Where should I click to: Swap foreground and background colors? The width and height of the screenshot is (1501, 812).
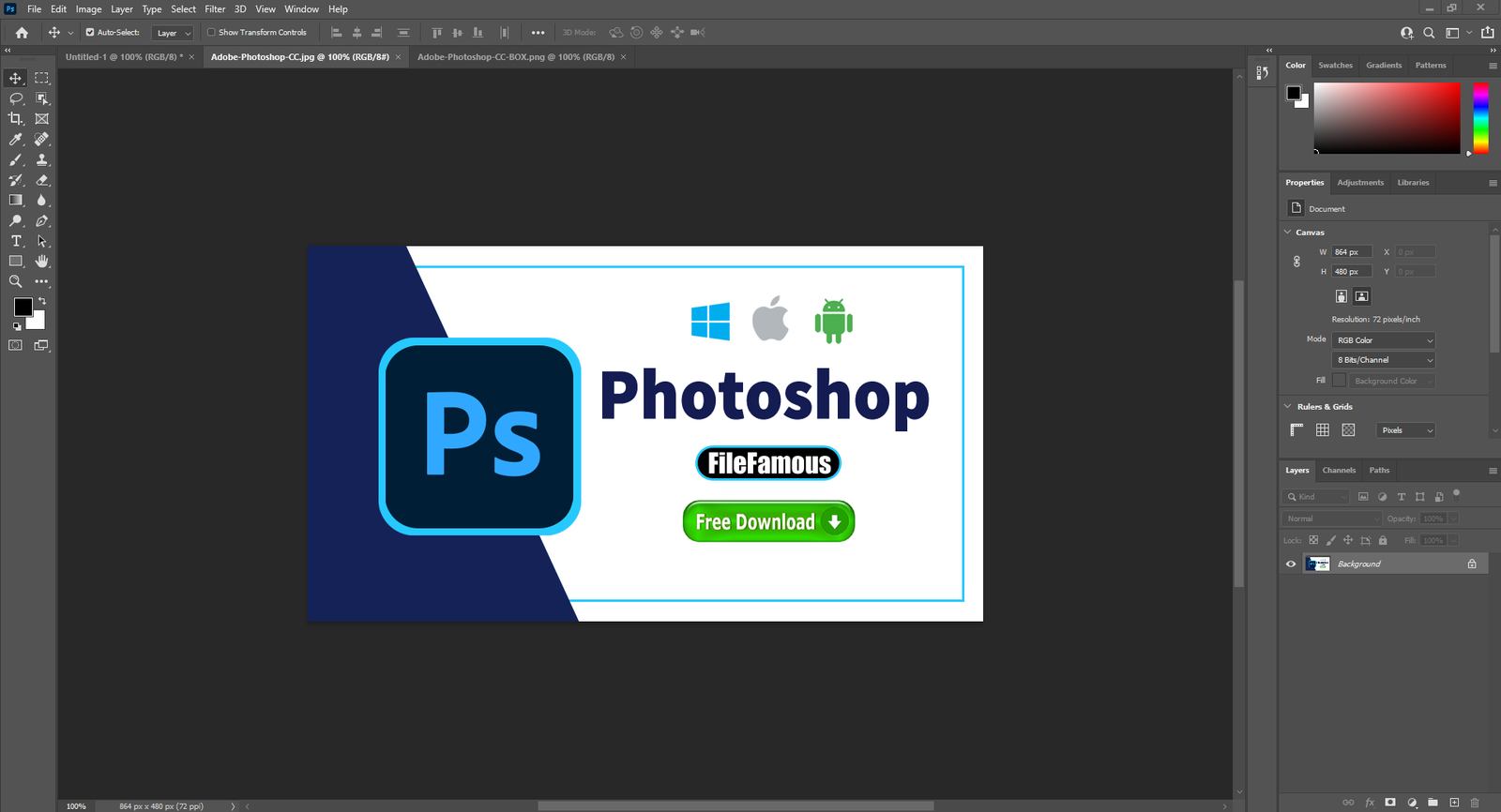[x=42, y=301]
